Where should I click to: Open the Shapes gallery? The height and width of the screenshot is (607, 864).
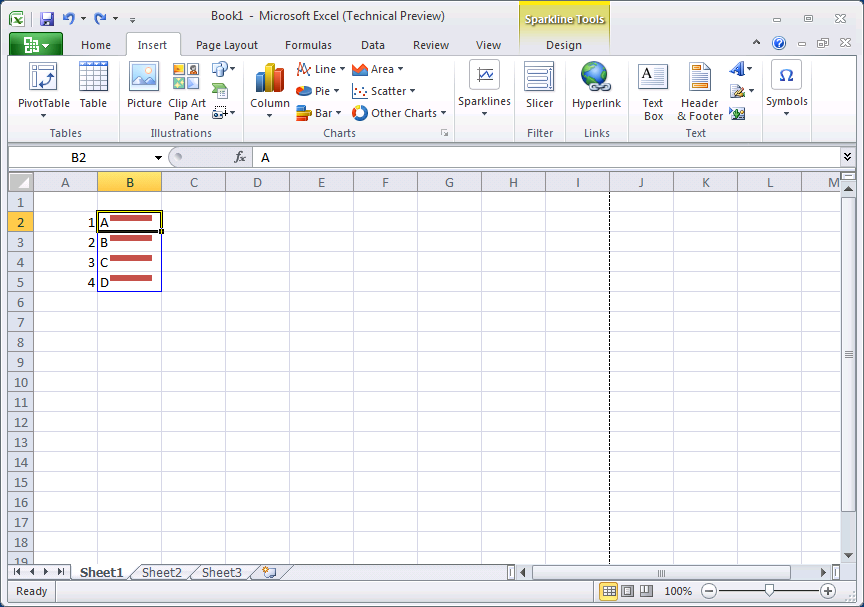(224, 69)
